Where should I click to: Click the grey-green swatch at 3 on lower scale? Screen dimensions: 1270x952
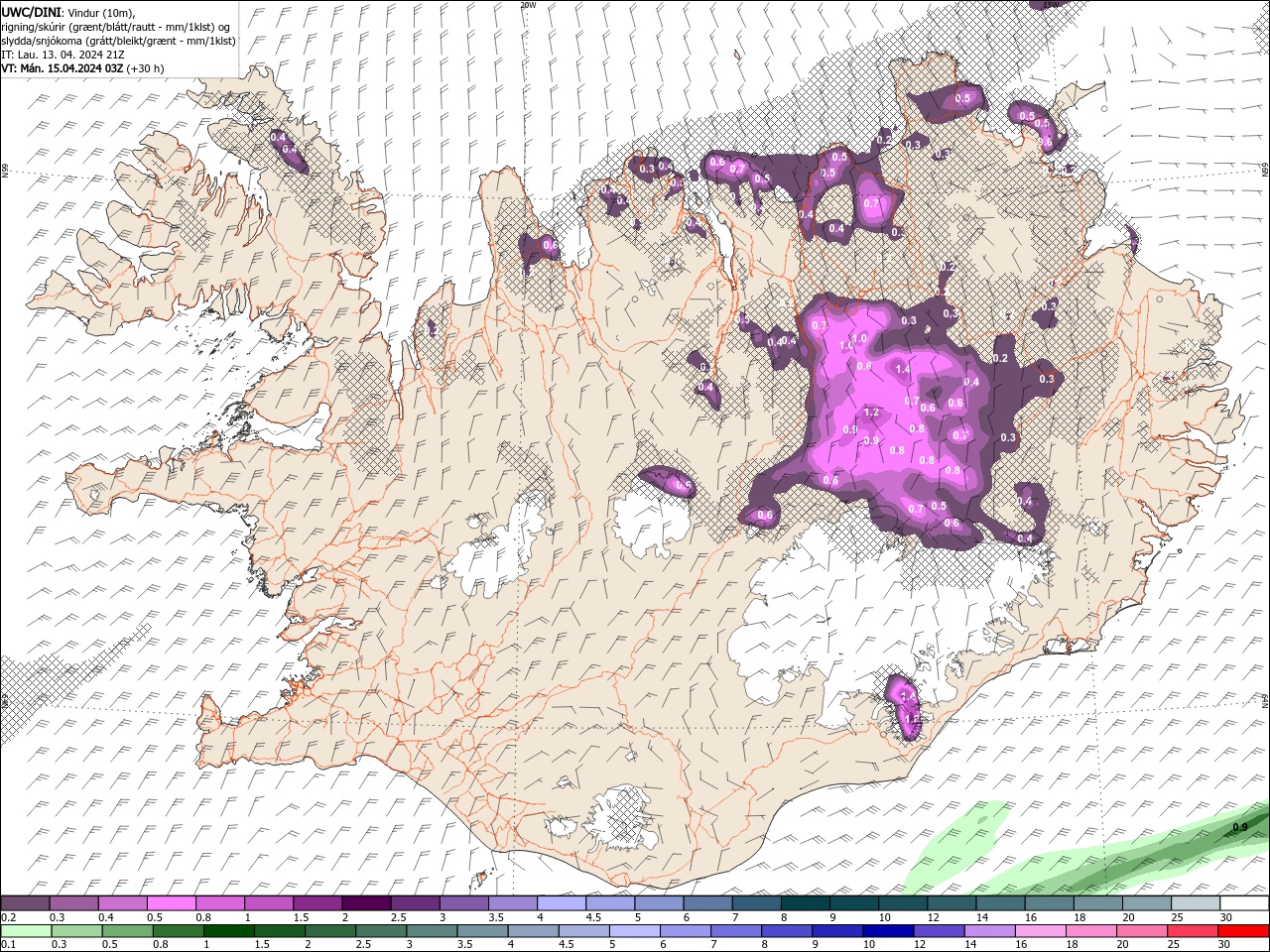click(x=432, y=931)
